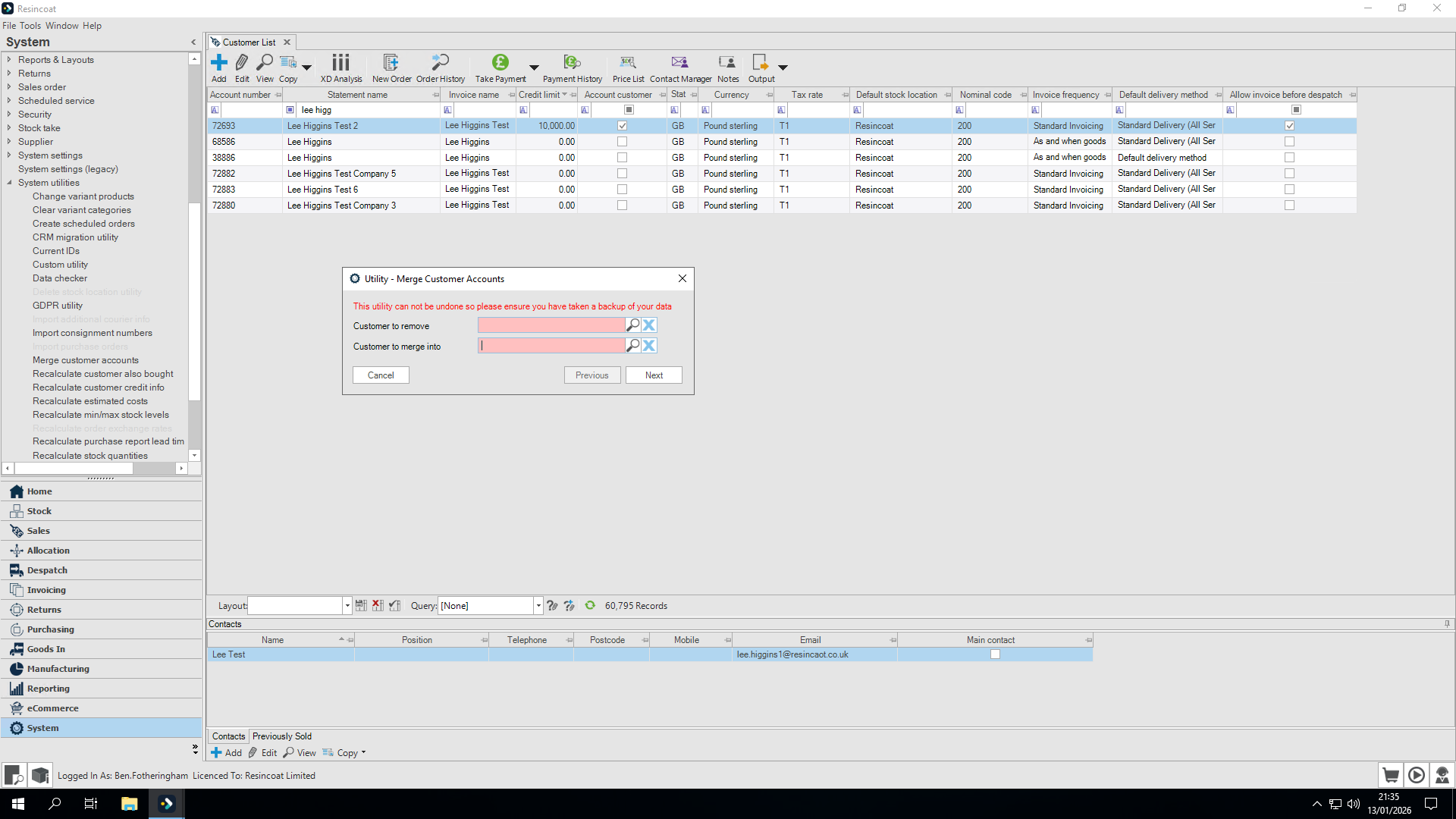Viewport: 1456px width, 819px height.
Task: Click the Price List toolbar icon
Action: click(627, 63)
